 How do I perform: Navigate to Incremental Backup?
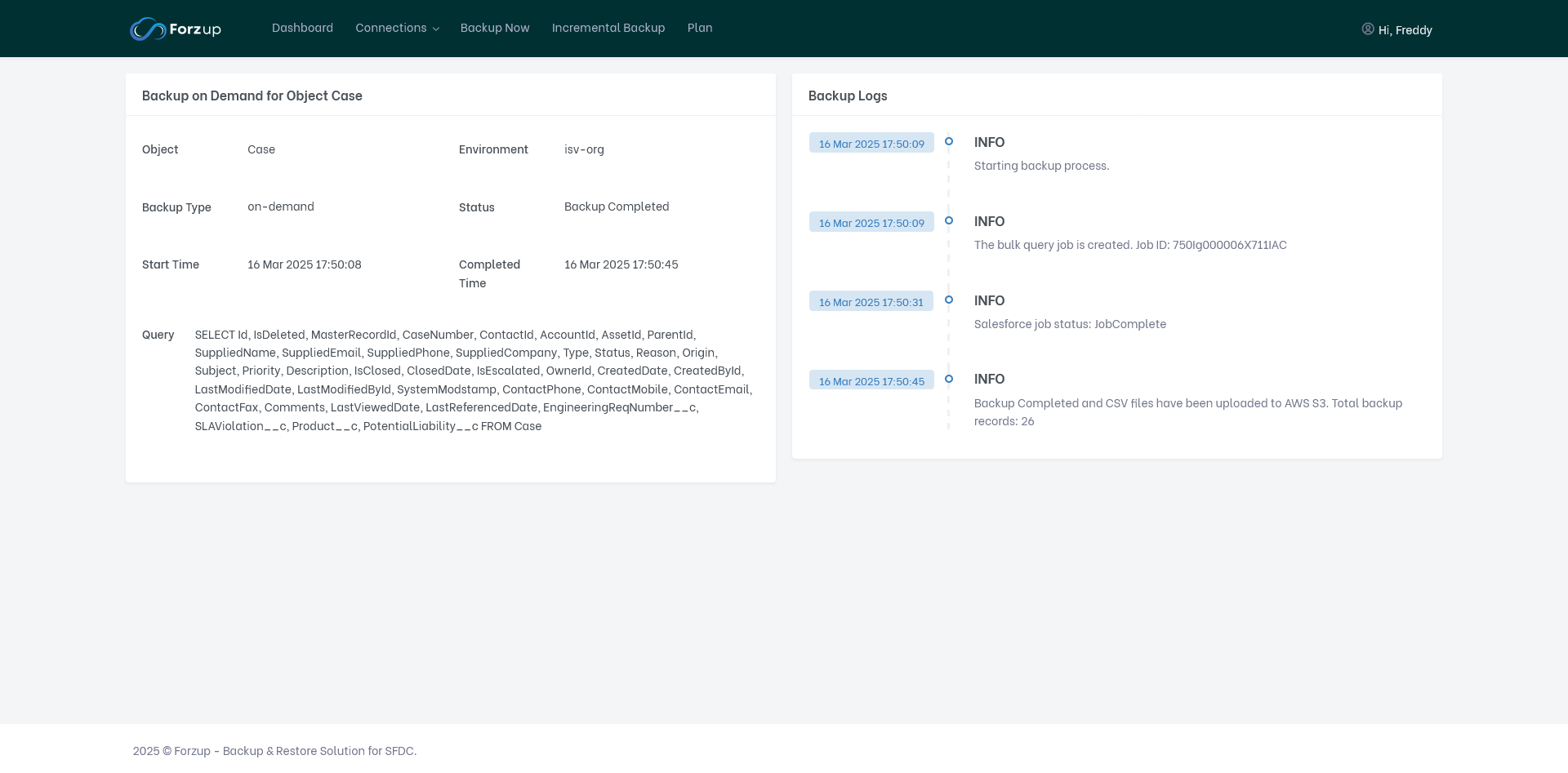click(x=608, y=28)
